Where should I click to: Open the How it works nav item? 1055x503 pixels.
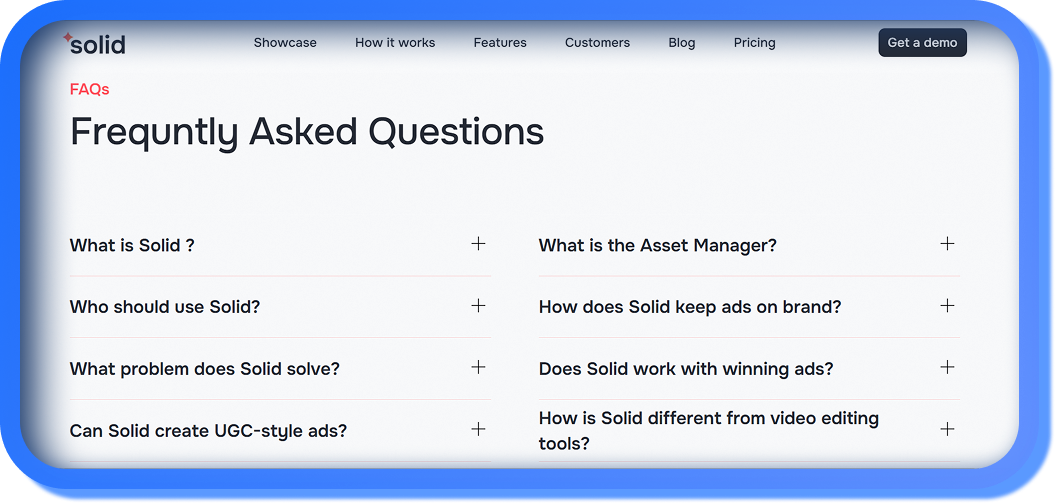395,42
